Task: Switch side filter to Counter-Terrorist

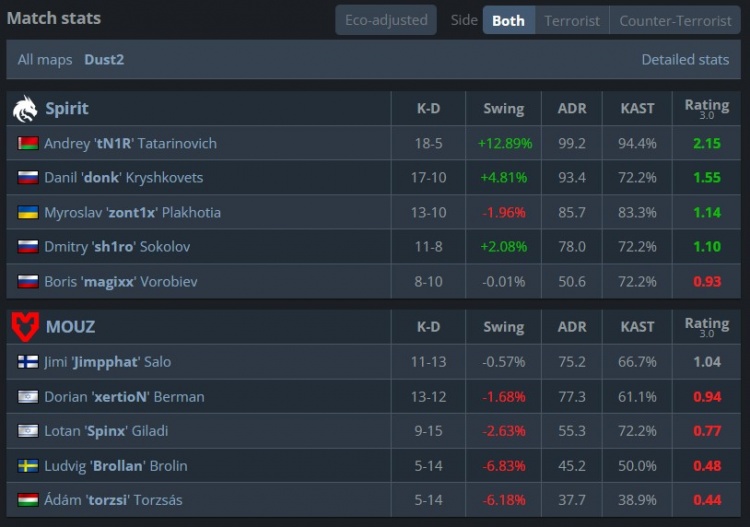Action: click(x=675, y=20)
